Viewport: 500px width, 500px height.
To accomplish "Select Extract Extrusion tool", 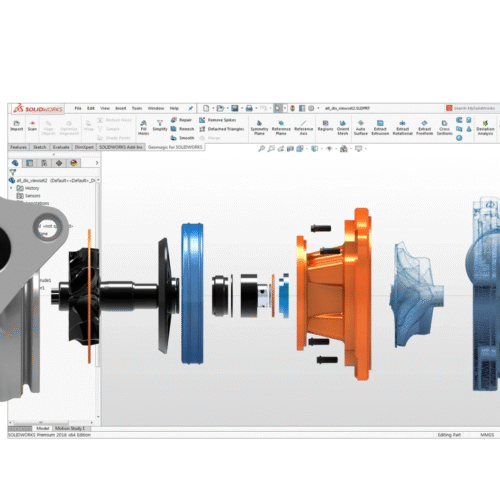I will pos(380,128).
